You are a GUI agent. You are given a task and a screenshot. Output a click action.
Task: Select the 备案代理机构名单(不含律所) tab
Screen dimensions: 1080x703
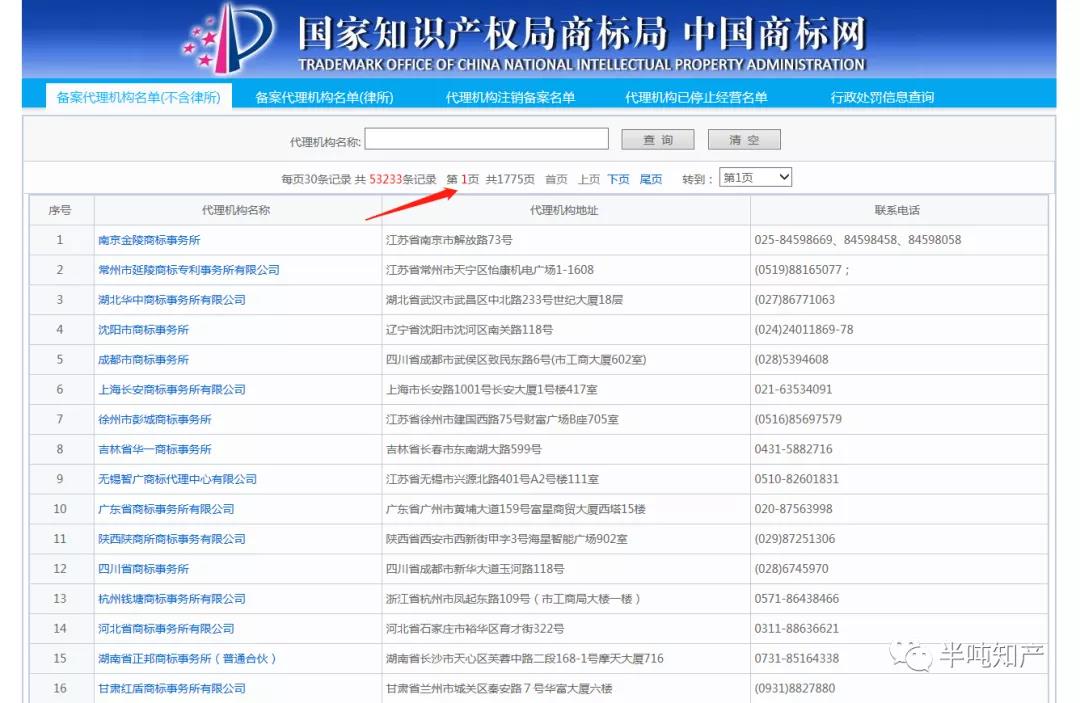(139, 97)
